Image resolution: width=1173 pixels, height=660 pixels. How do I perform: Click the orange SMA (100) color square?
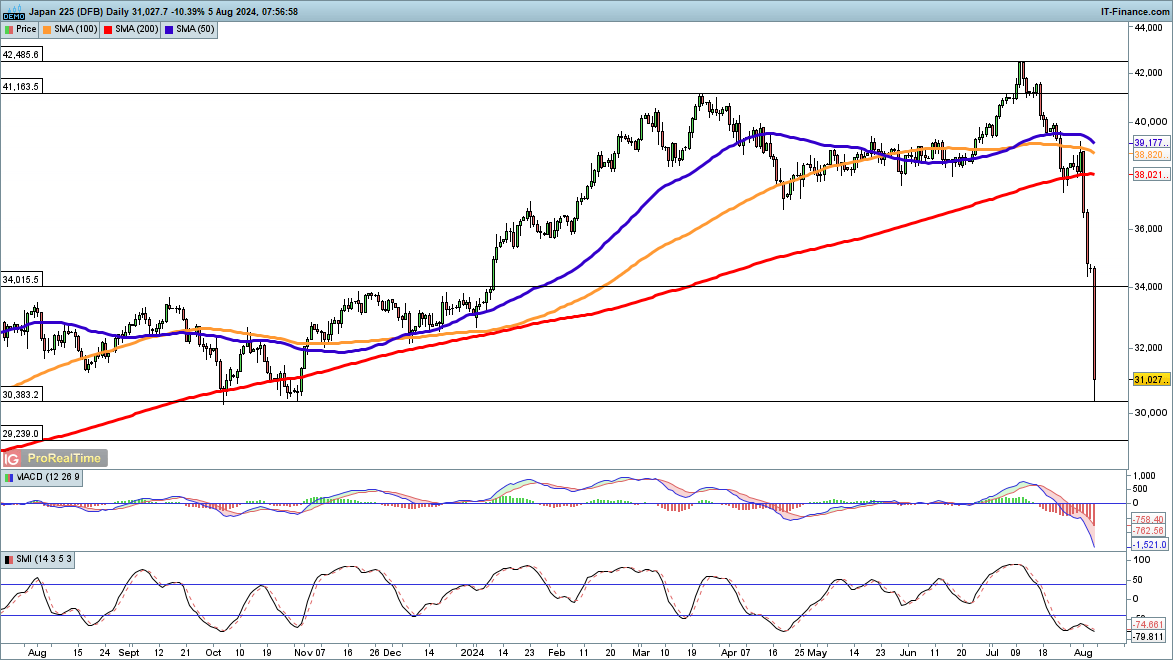point(49,30)
